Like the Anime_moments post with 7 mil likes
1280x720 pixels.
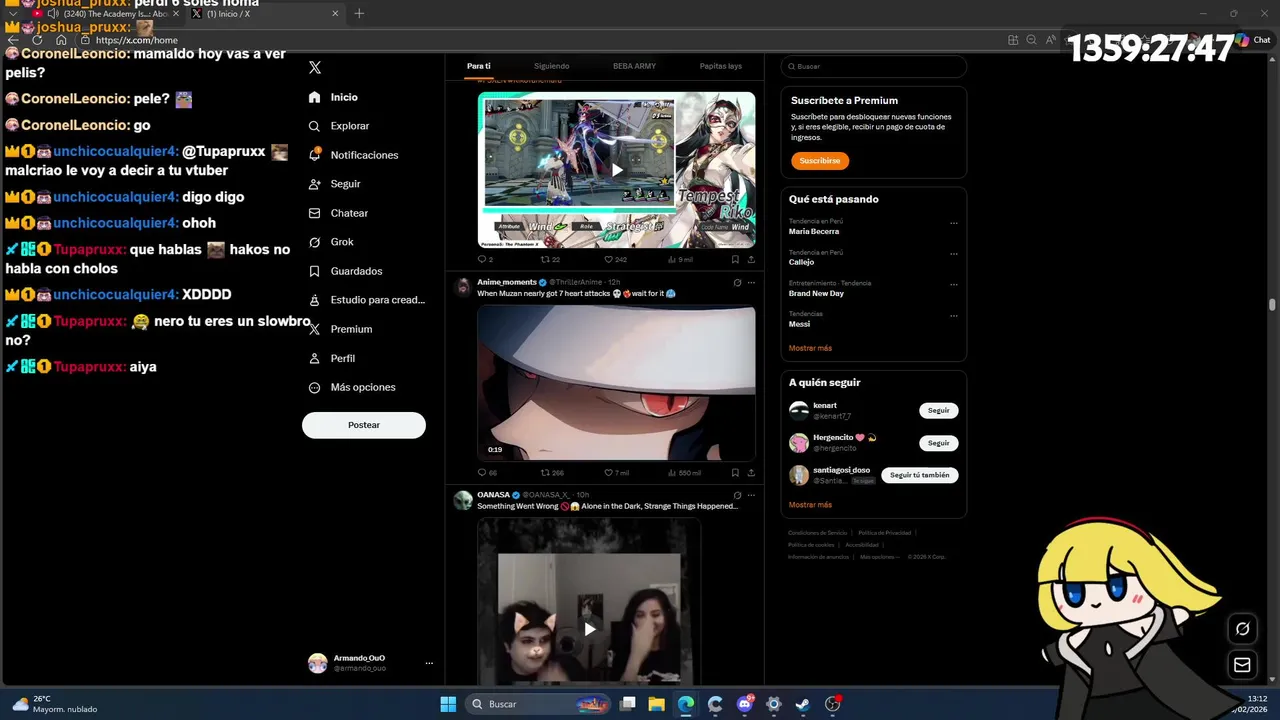point(617,472)
